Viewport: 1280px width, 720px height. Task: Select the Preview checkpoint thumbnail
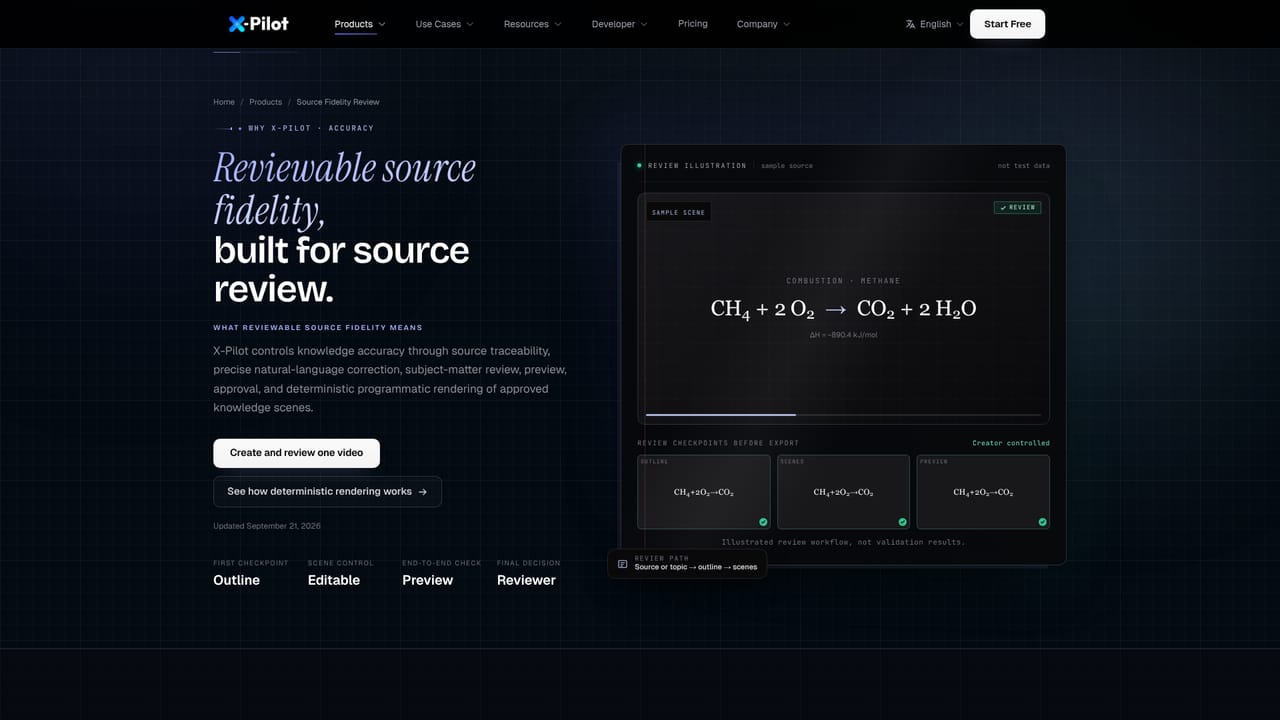click(983, 492)
